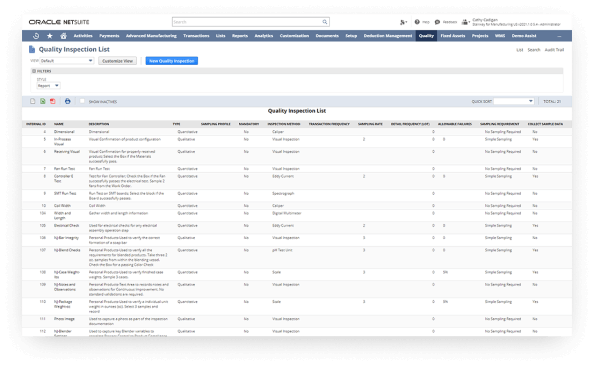The width and height of the screenshot is (594, 367).
Task: Sort by the Sampling Rate column header
Action: click(x=370, y=124)
